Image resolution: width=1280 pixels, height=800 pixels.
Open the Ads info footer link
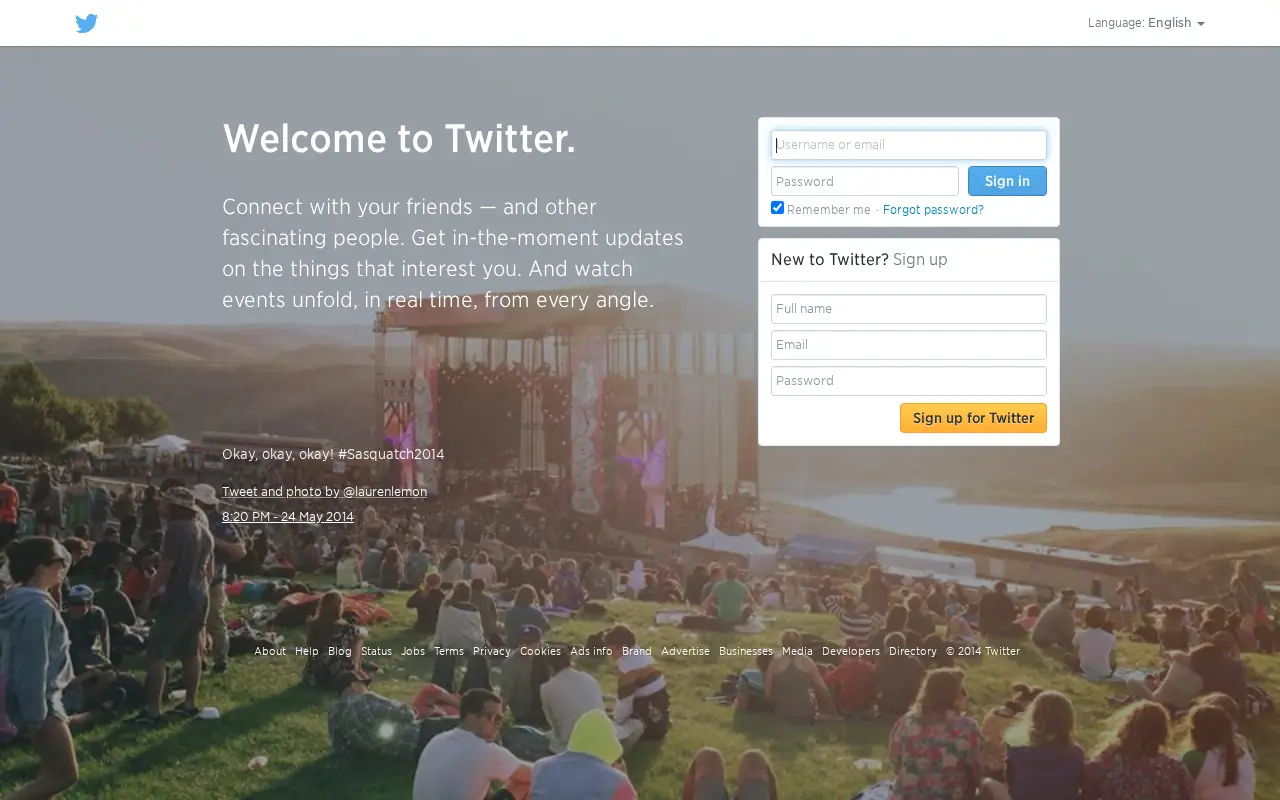pyautogui.click(x=591, y=651)
